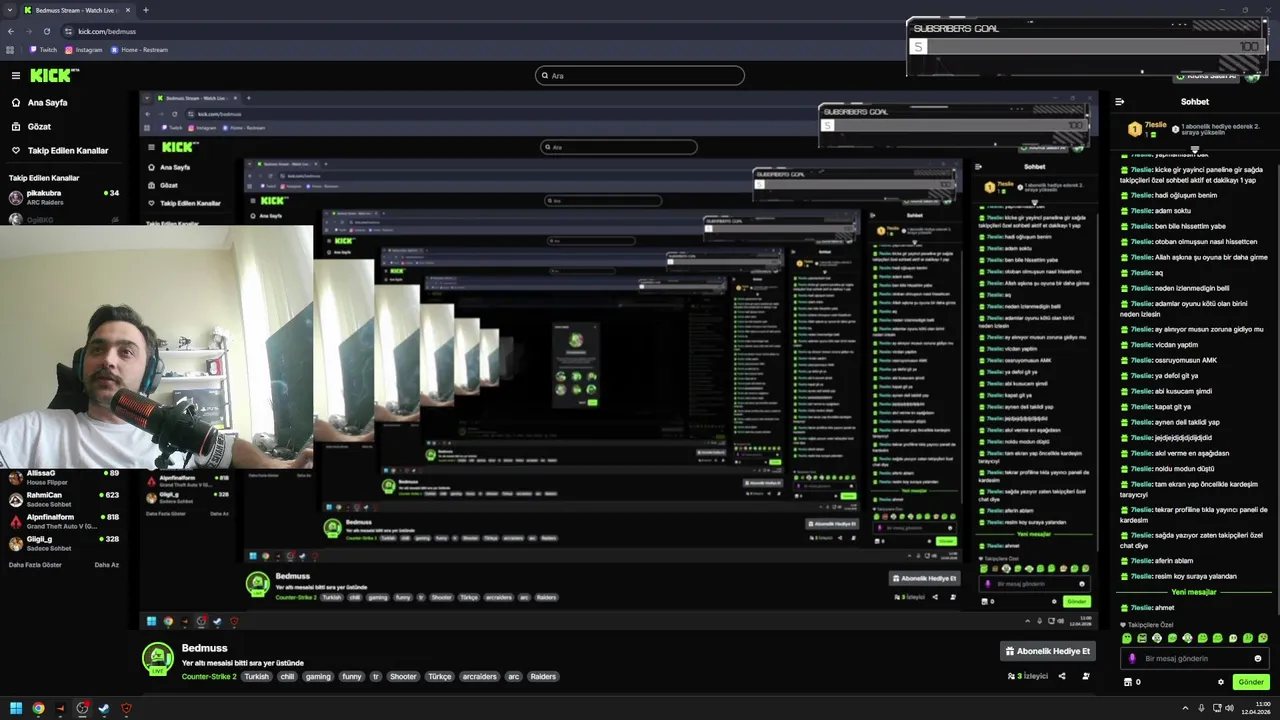Share the stream via share icon
Image resolution: width=1280 pixels, height=720 pixels.
pyautogui.click(x=1062, y=676)
